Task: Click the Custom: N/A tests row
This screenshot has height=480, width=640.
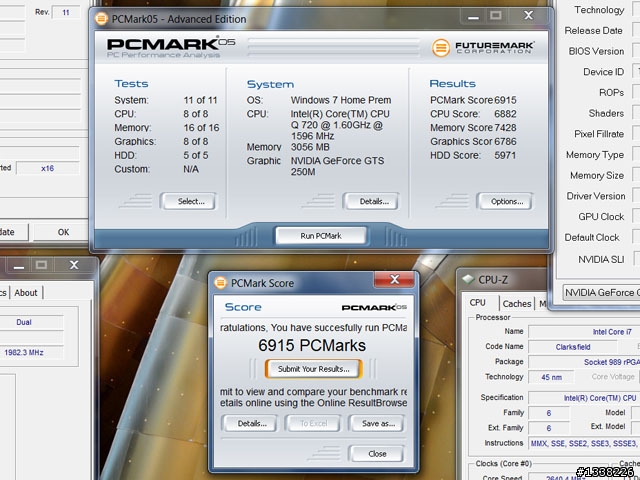Action: click(x=156, y=169)
